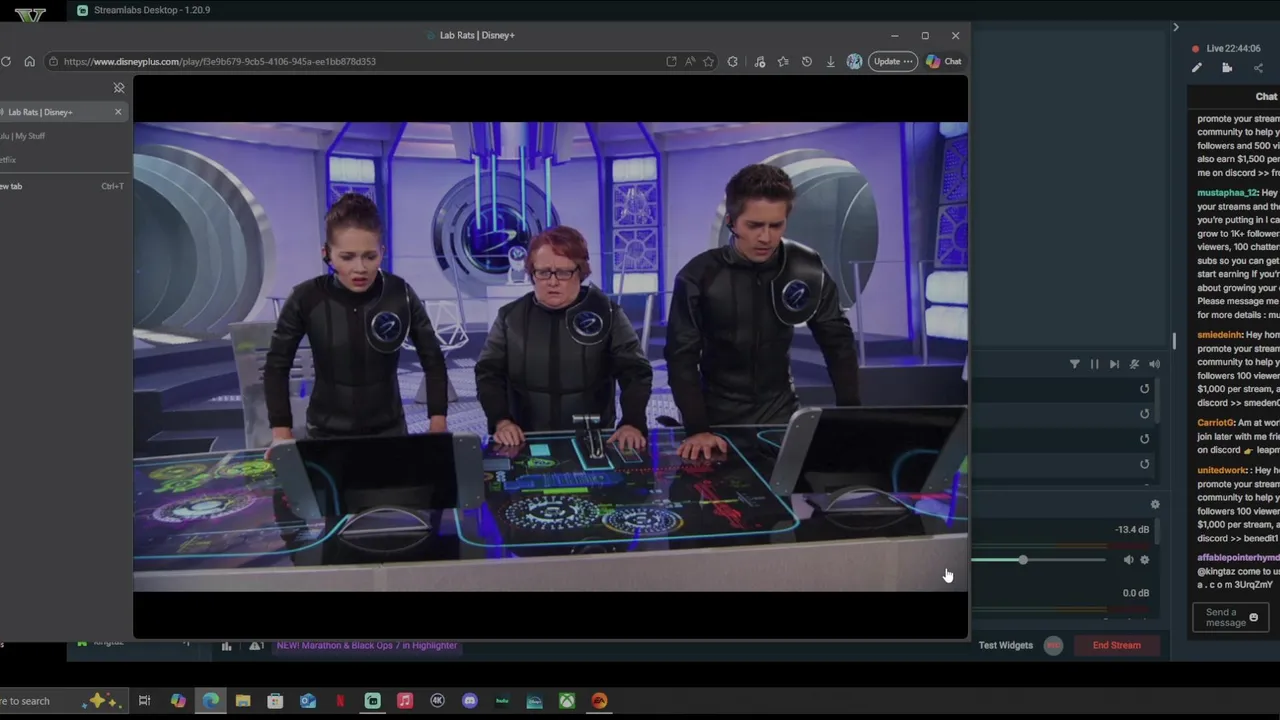Viewport: 1280px width, 720px height.
Task: Open File Explorer from the taskbar
Action: coord(242,701)
